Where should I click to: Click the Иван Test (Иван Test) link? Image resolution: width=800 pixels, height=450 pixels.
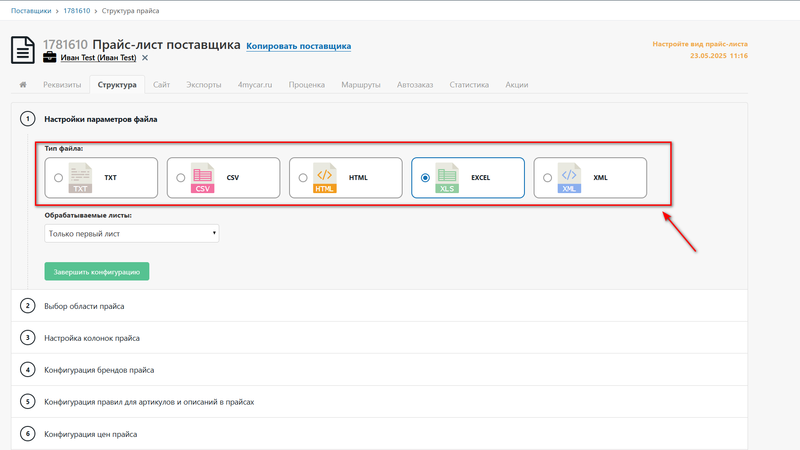tap(98, 58)
